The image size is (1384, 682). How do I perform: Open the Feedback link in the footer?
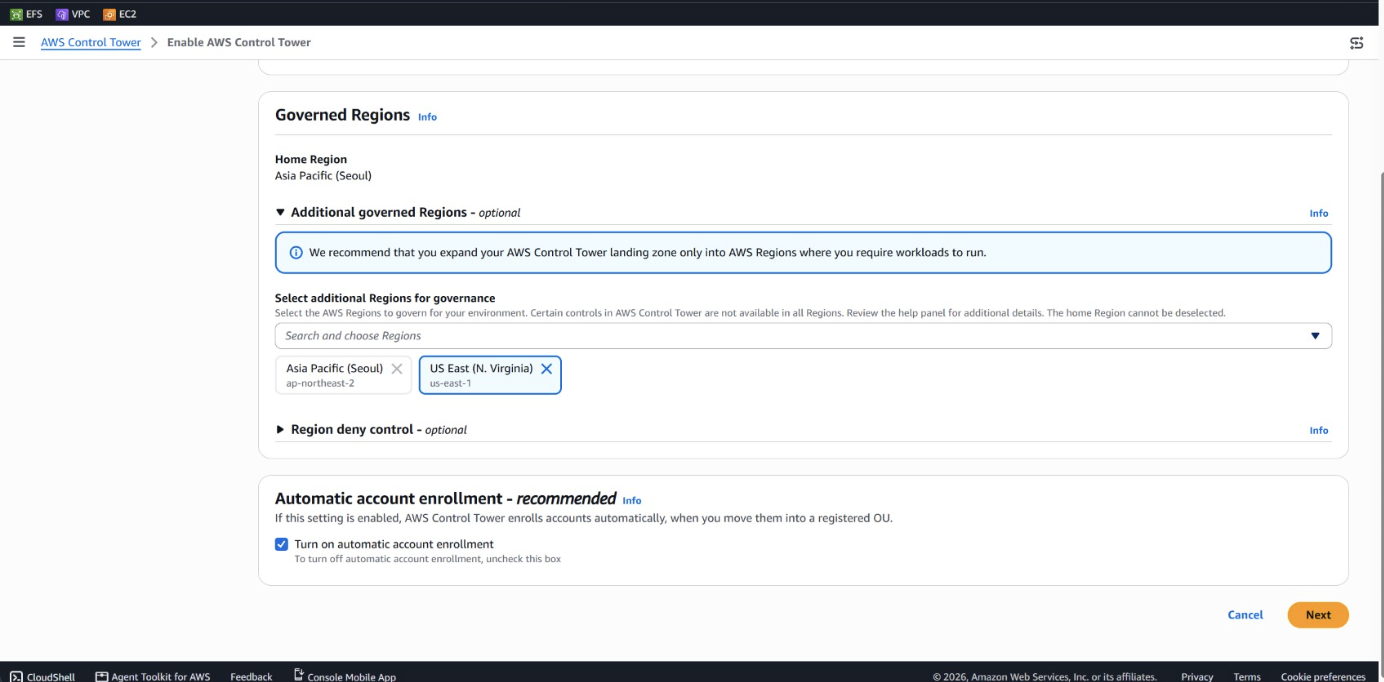coord(251,676)
